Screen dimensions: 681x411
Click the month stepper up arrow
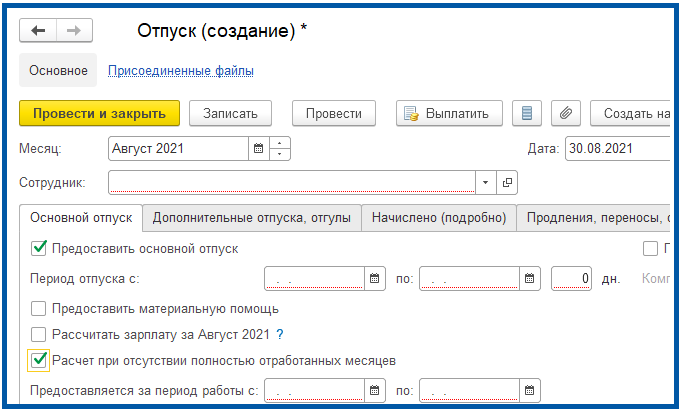coord(280,143)
